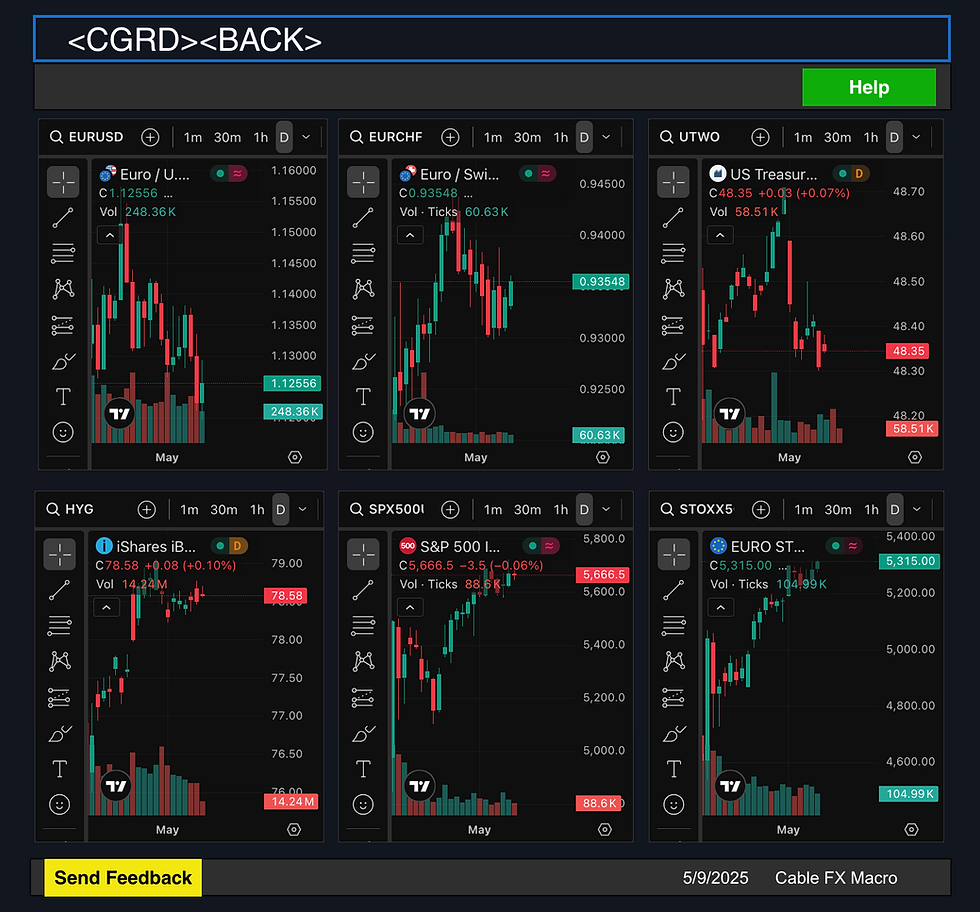Add a symbol to compare with STOXX5
The height and width of the screenshot is (912, 980).
click(x=761, y=509)
